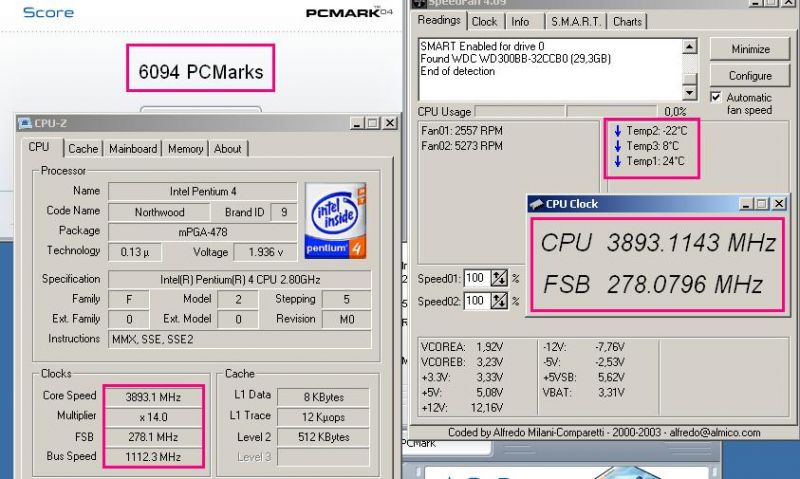Viewport: 800px width, 479px height.
Task: Click the Code Name Northwood field
Action: [159, 212]
